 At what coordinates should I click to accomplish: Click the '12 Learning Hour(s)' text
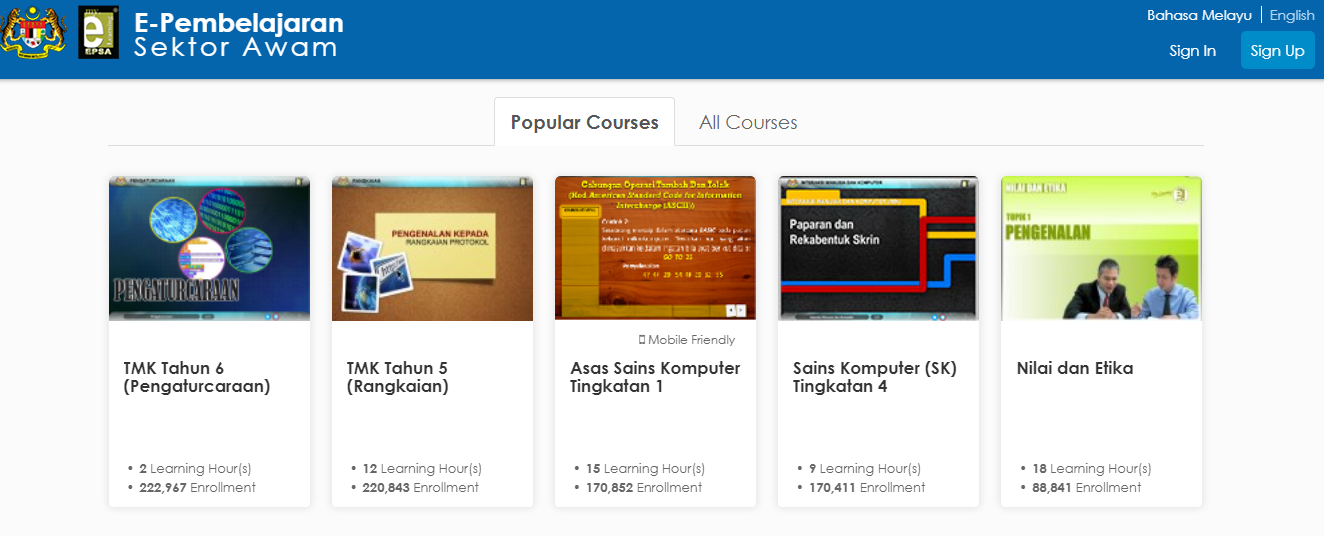422,468
